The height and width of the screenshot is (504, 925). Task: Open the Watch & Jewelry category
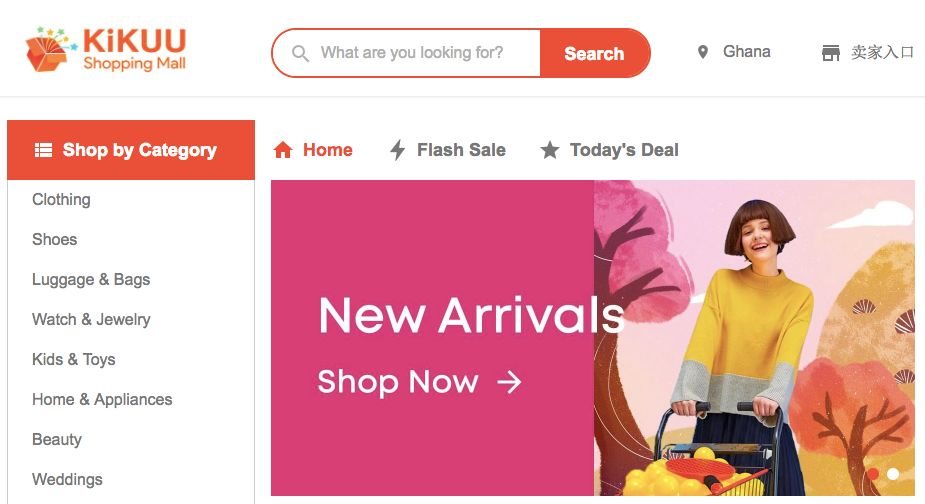91,319
